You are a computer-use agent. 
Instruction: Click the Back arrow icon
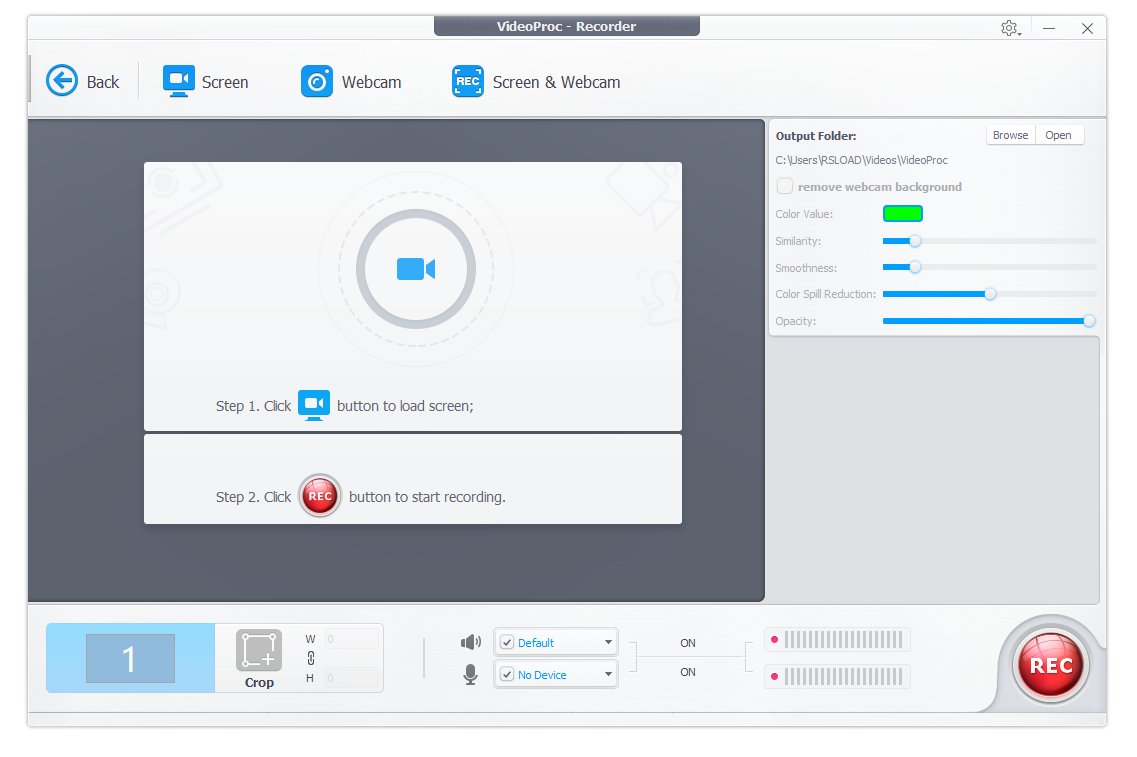tap(62, 80)
